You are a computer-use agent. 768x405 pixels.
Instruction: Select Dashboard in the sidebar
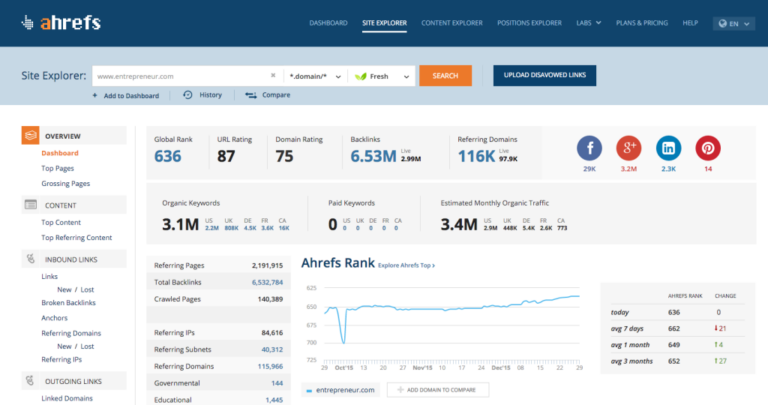(x=60, y=153)
